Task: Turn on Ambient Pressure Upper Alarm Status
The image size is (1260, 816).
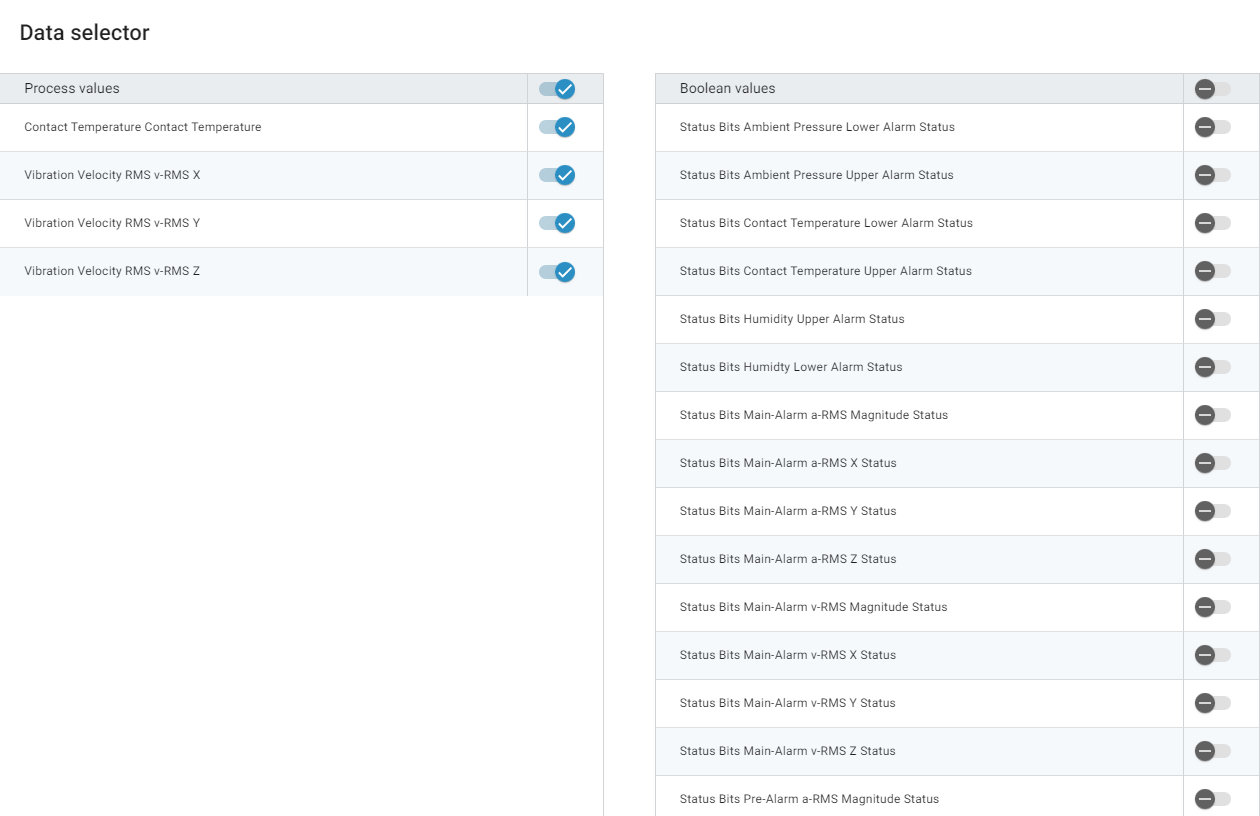Action: click(1212, 175)
